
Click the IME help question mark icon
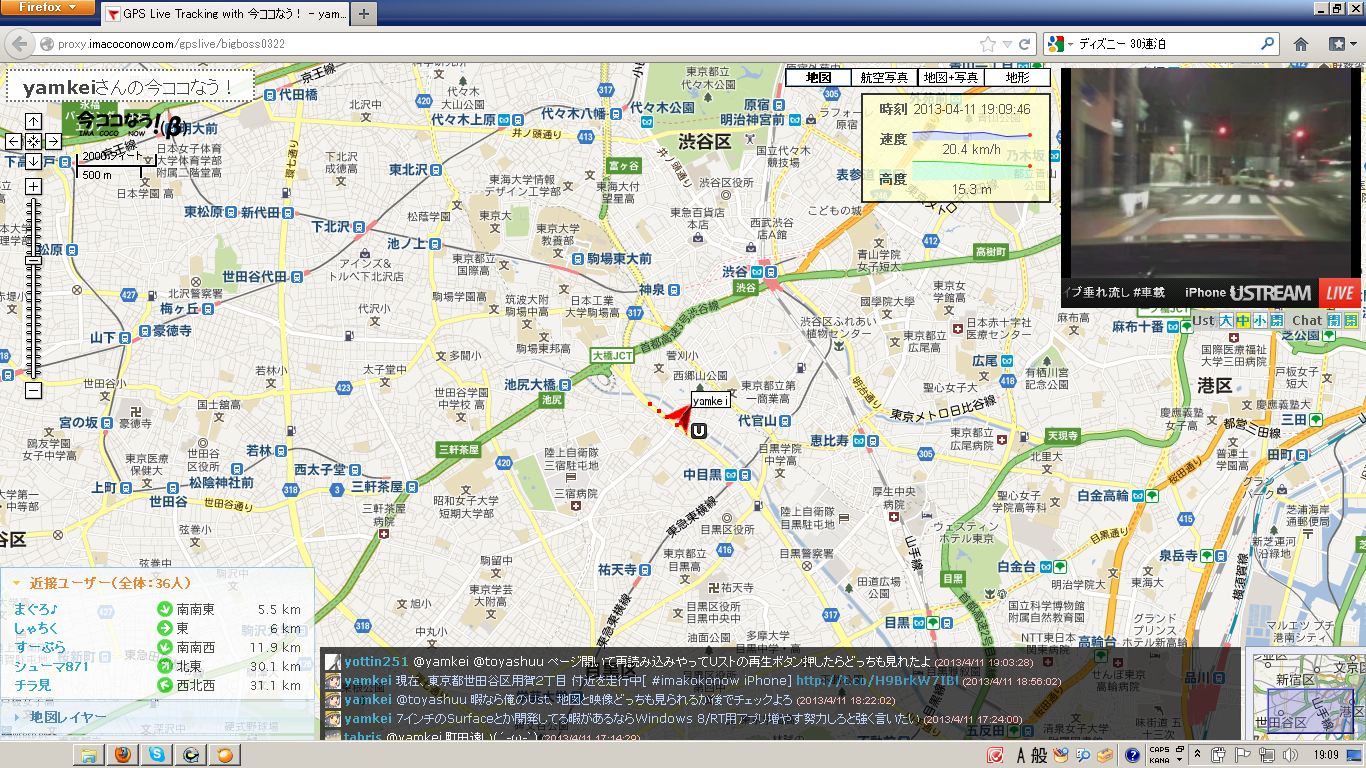coord(1132,755)
